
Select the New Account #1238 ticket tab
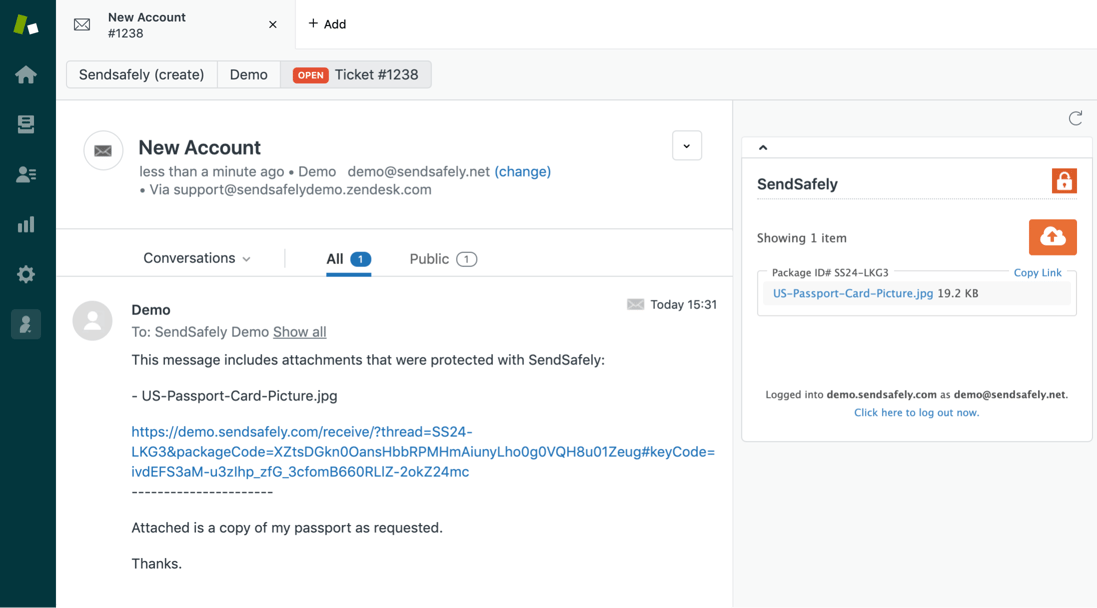point(147,24)
